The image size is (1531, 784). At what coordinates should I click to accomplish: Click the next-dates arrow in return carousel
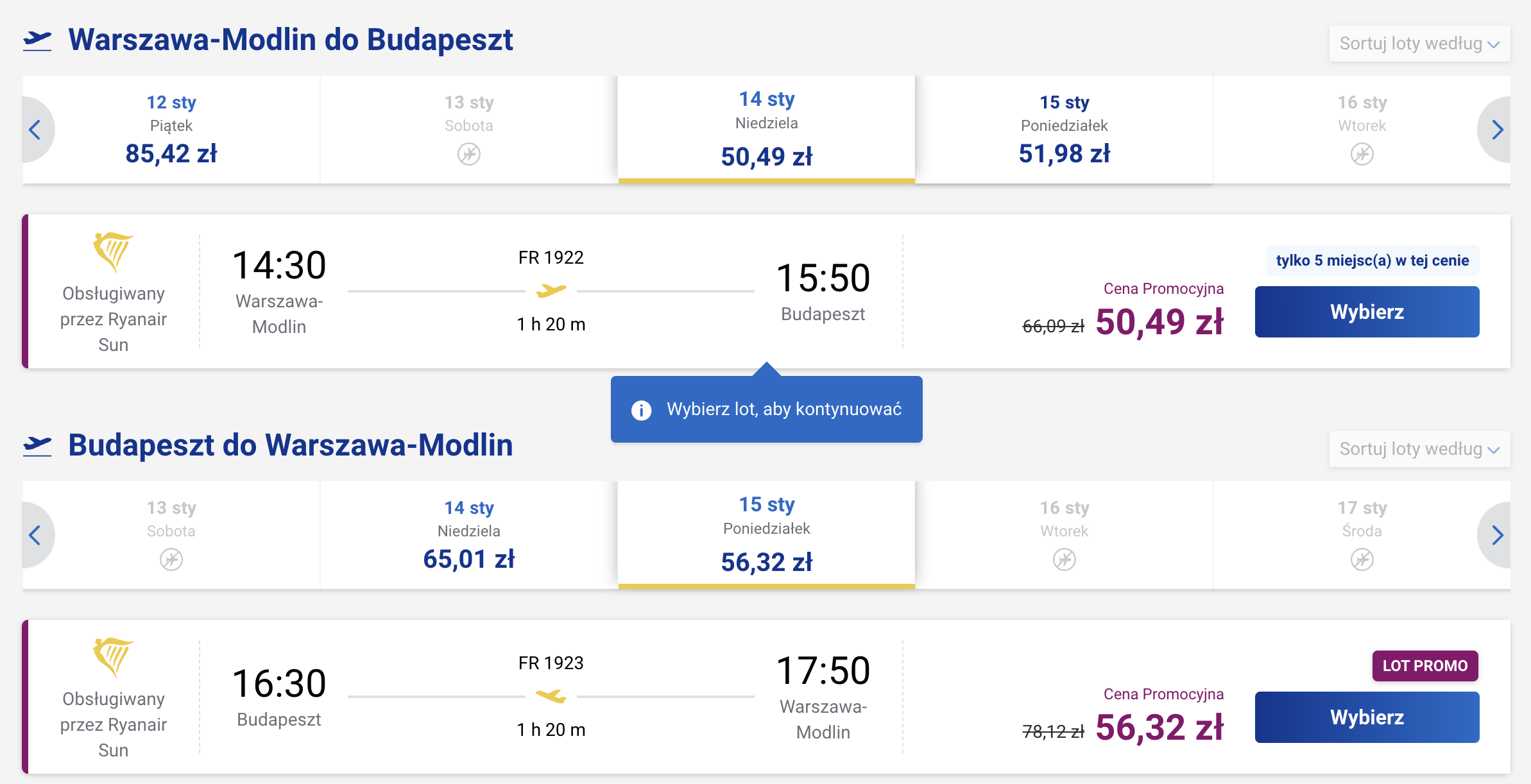(1495, 535)
